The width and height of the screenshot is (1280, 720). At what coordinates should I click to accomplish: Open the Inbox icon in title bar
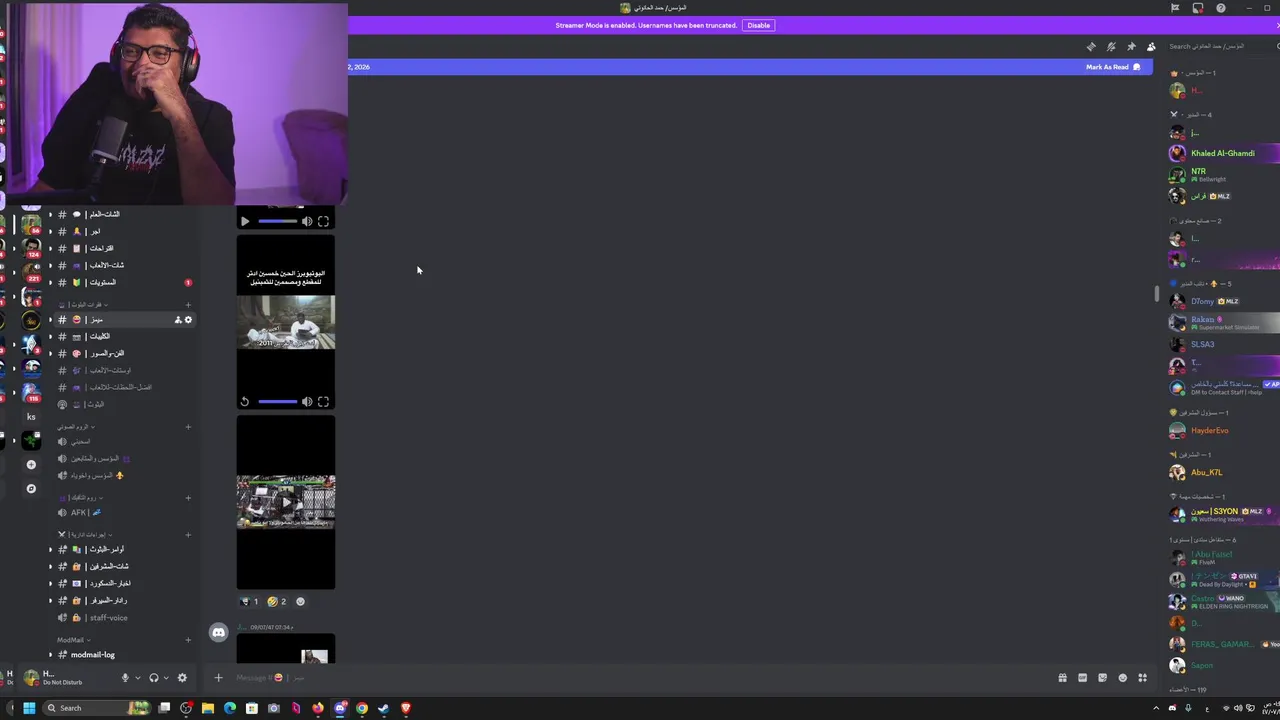point(1198,8)
